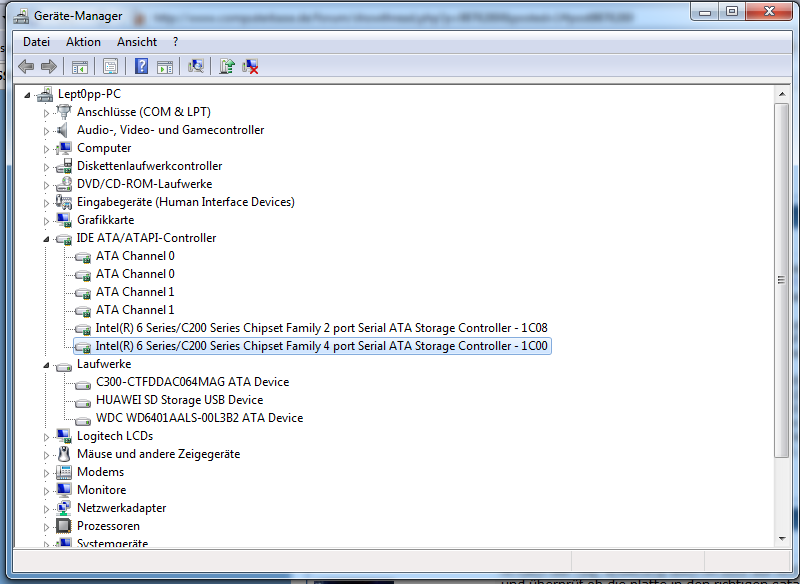Click the Diskettenlaufwerkcontroller icon

tap(64, 166)
